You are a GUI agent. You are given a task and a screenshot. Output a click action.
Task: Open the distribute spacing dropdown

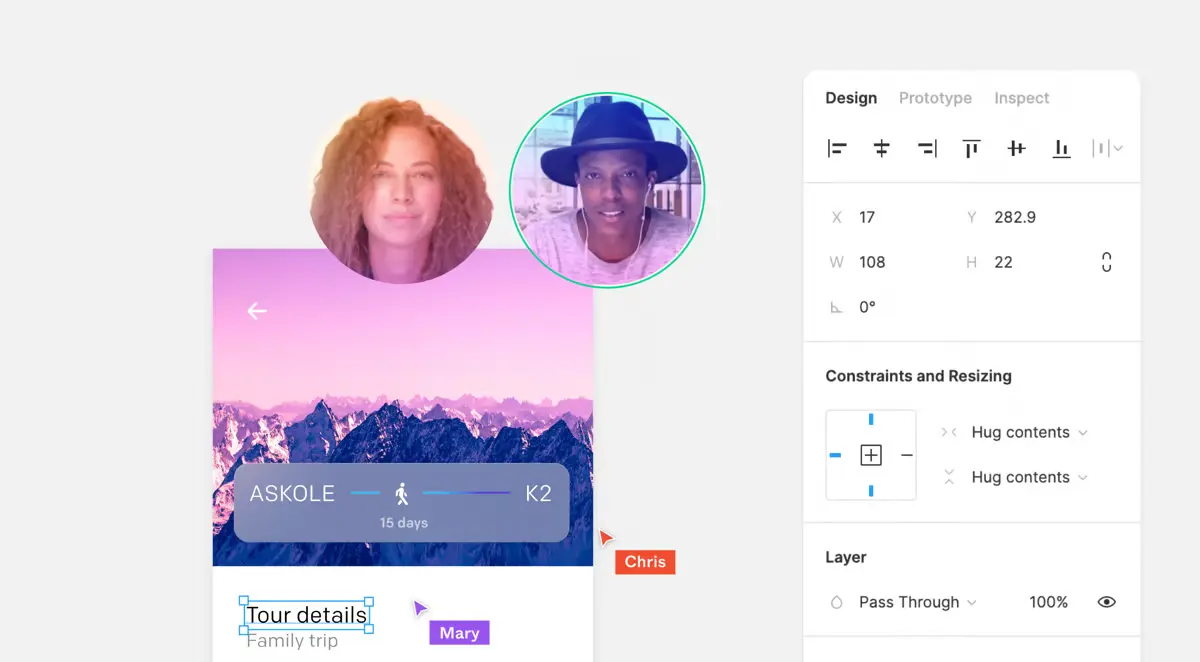coord(1107,149)
